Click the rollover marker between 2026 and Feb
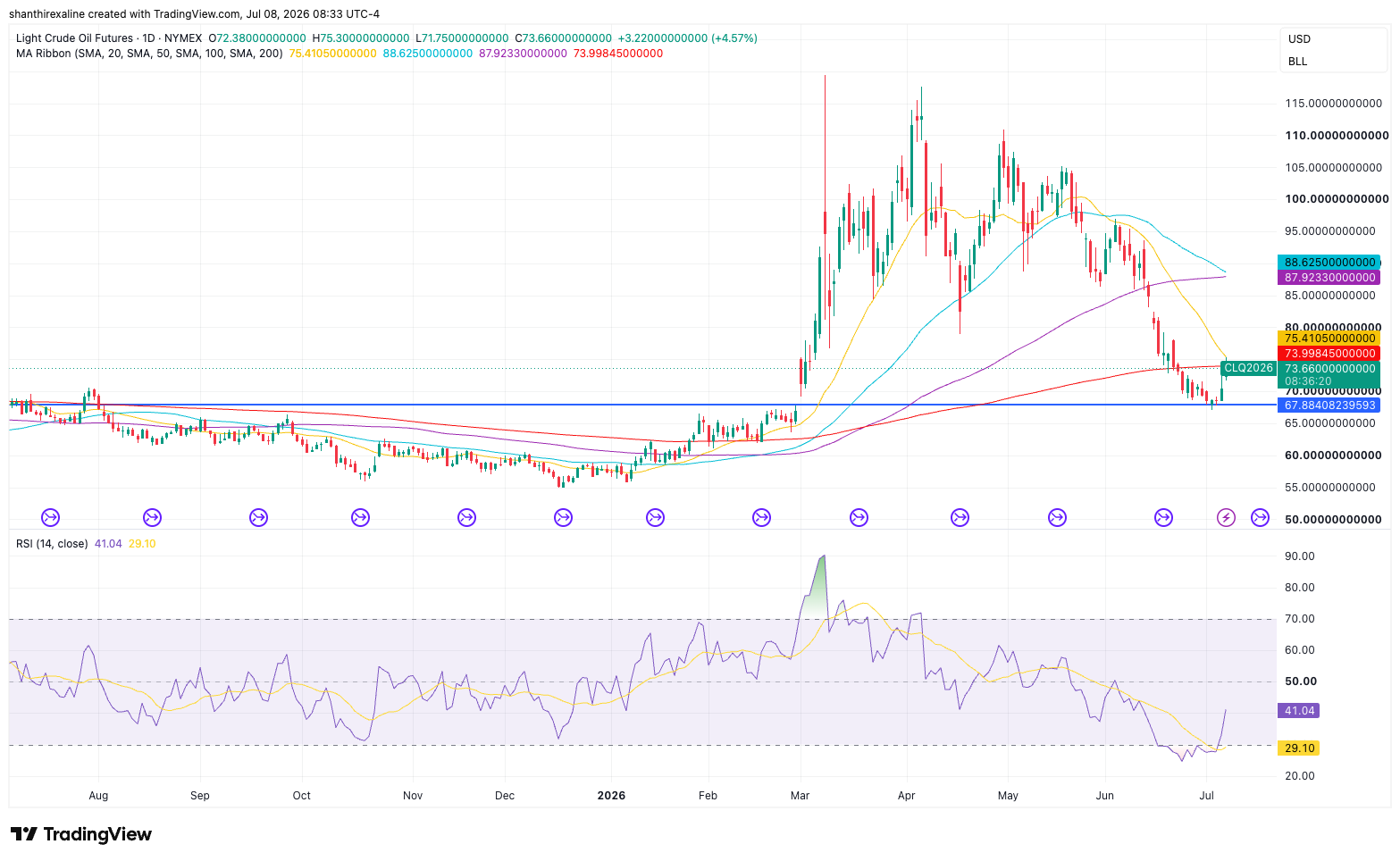1400x861 pixels. 656,517
